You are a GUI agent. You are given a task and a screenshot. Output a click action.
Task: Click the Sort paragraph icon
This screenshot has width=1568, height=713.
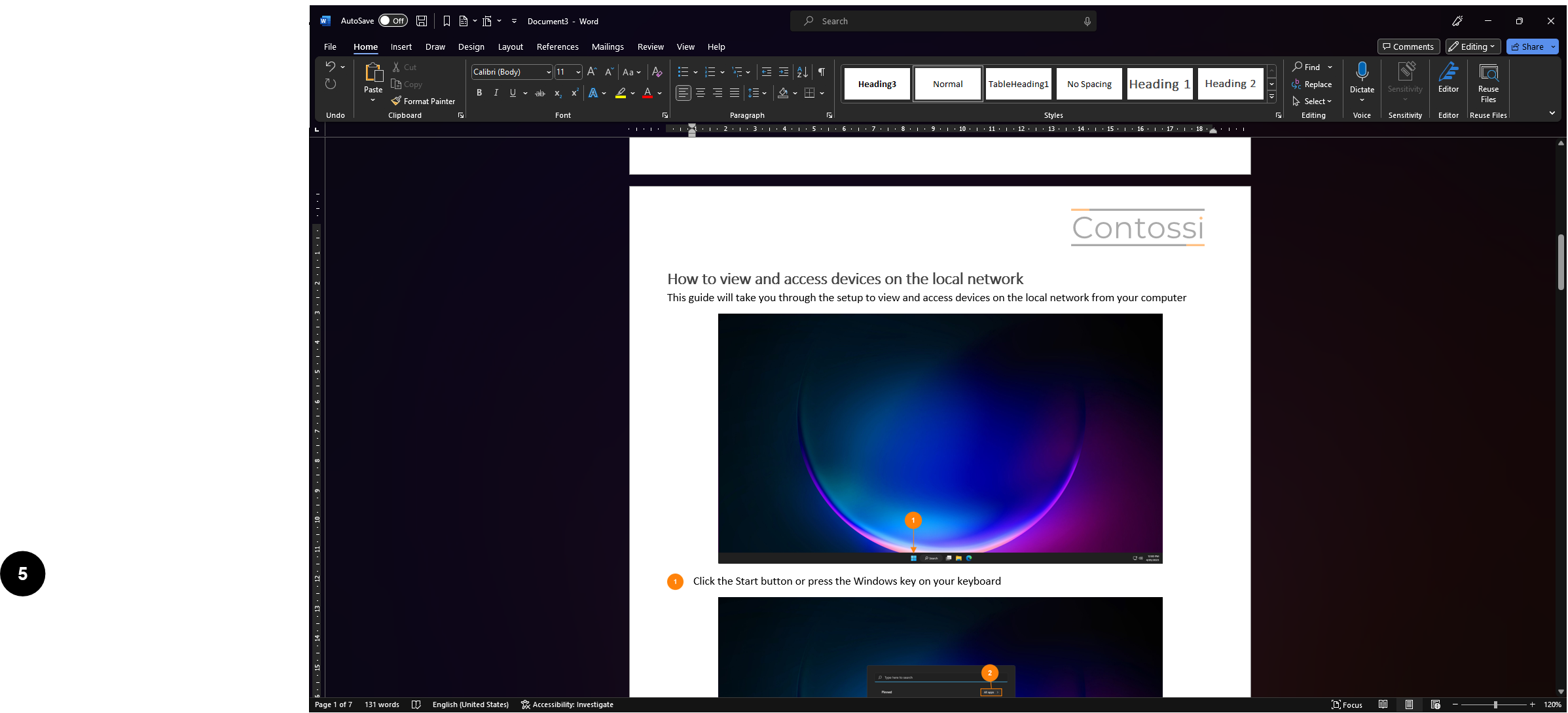pos(802,72)
